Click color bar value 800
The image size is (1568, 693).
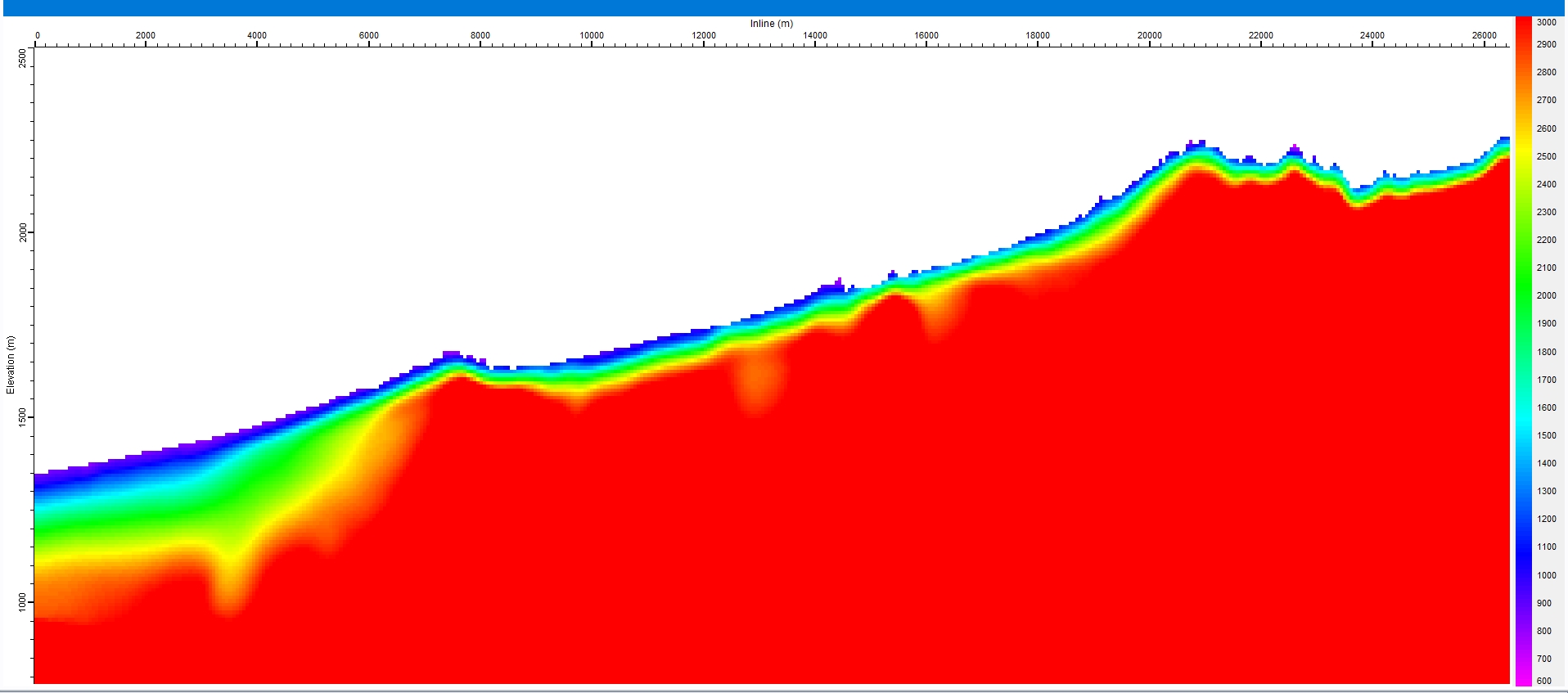coord(1544,631)
